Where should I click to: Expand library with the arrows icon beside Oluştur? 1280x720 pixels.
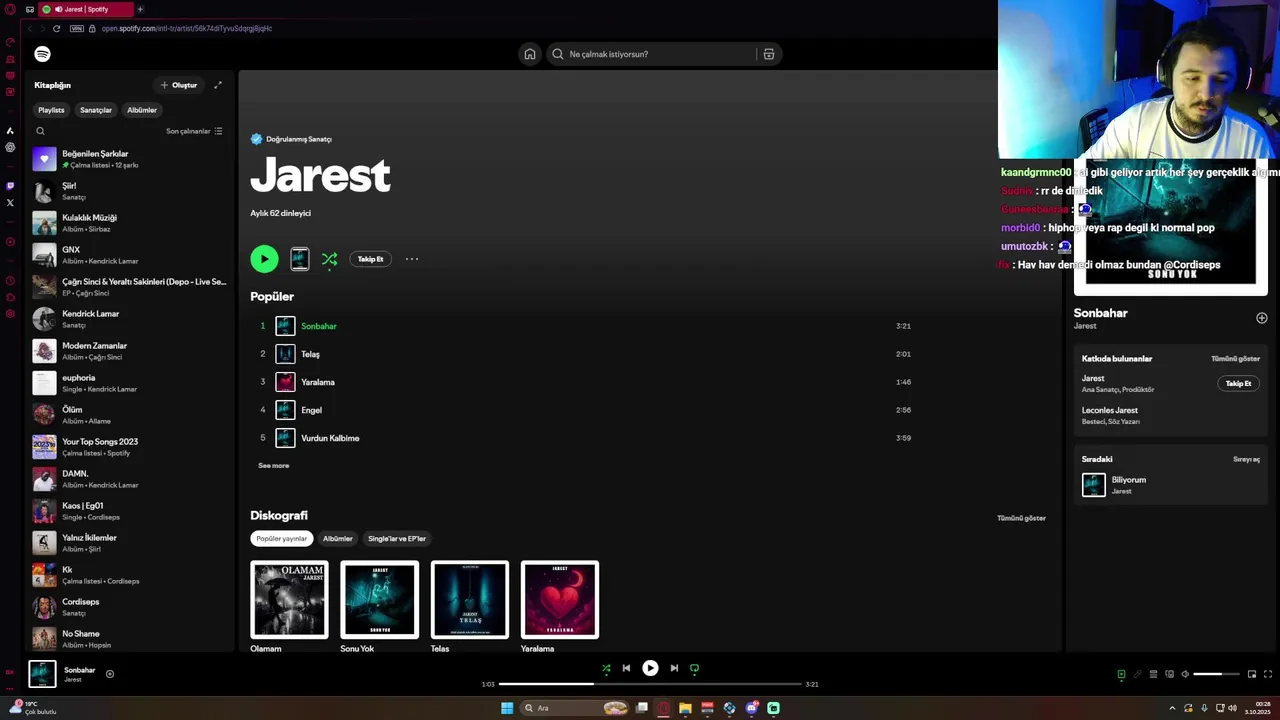click(x=218, y=85)
